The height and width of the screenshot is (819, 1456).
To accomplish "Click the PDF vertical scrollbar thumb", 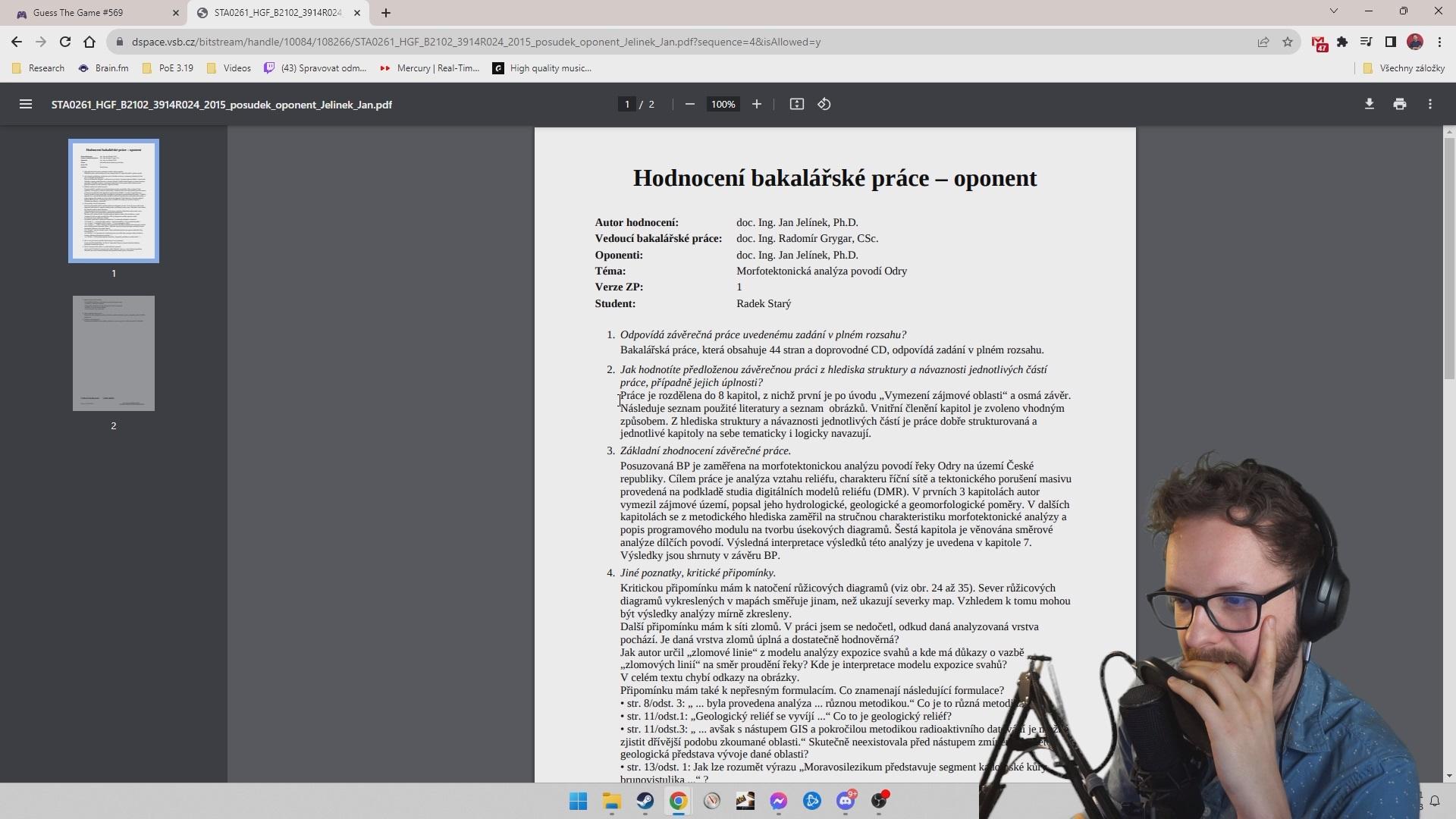I will pyautogui.click(x=1449, y=258).
